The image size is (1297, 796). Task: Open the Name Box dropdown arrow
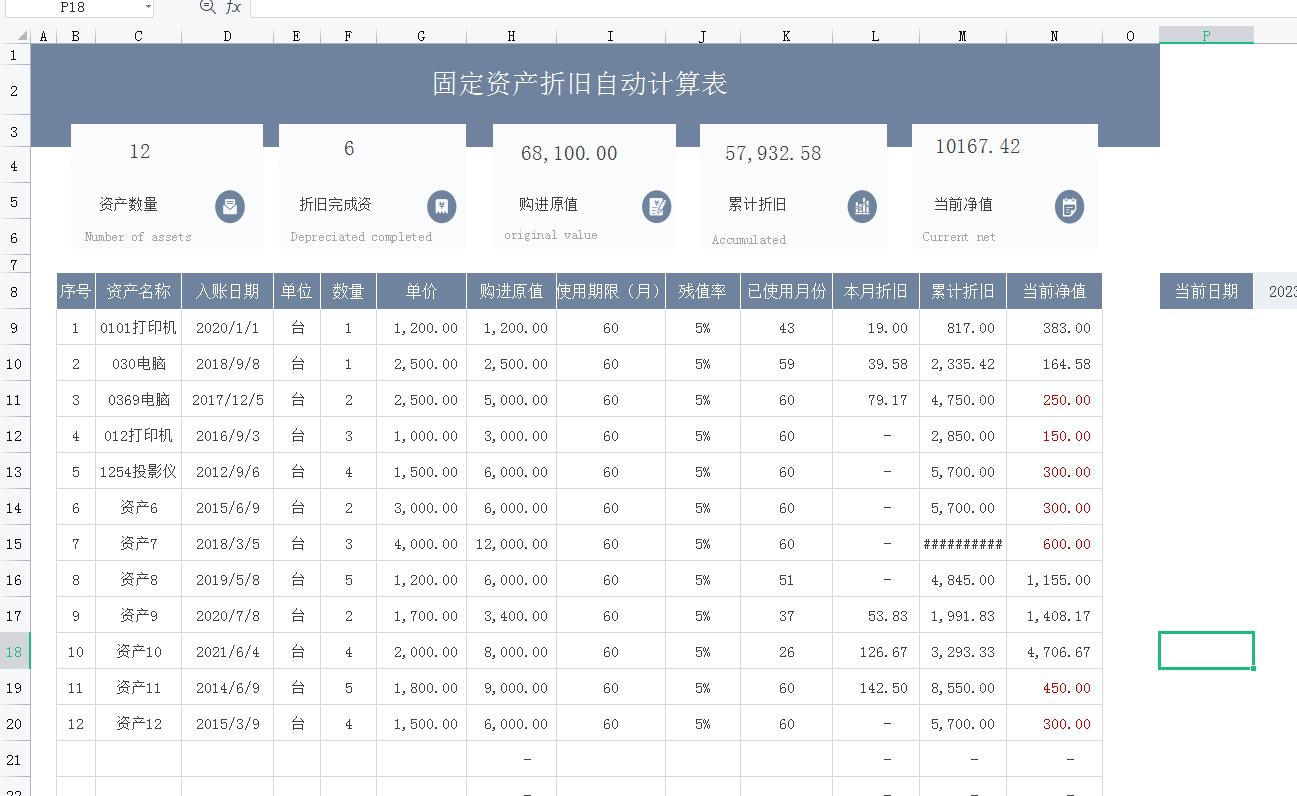click(148, 7)
